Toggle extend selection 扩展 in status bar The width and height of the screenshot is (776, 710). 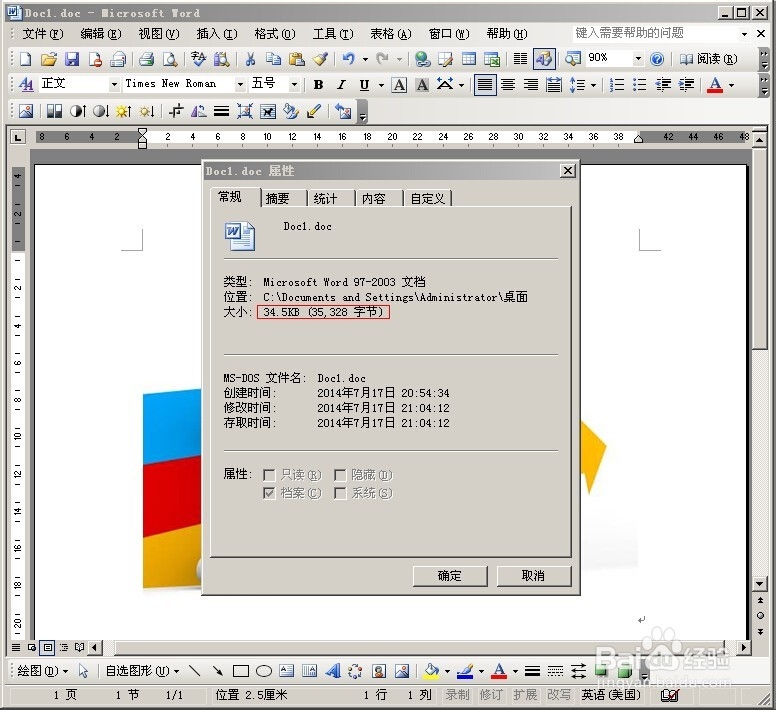pyautogui.click(x=525, y=695)
